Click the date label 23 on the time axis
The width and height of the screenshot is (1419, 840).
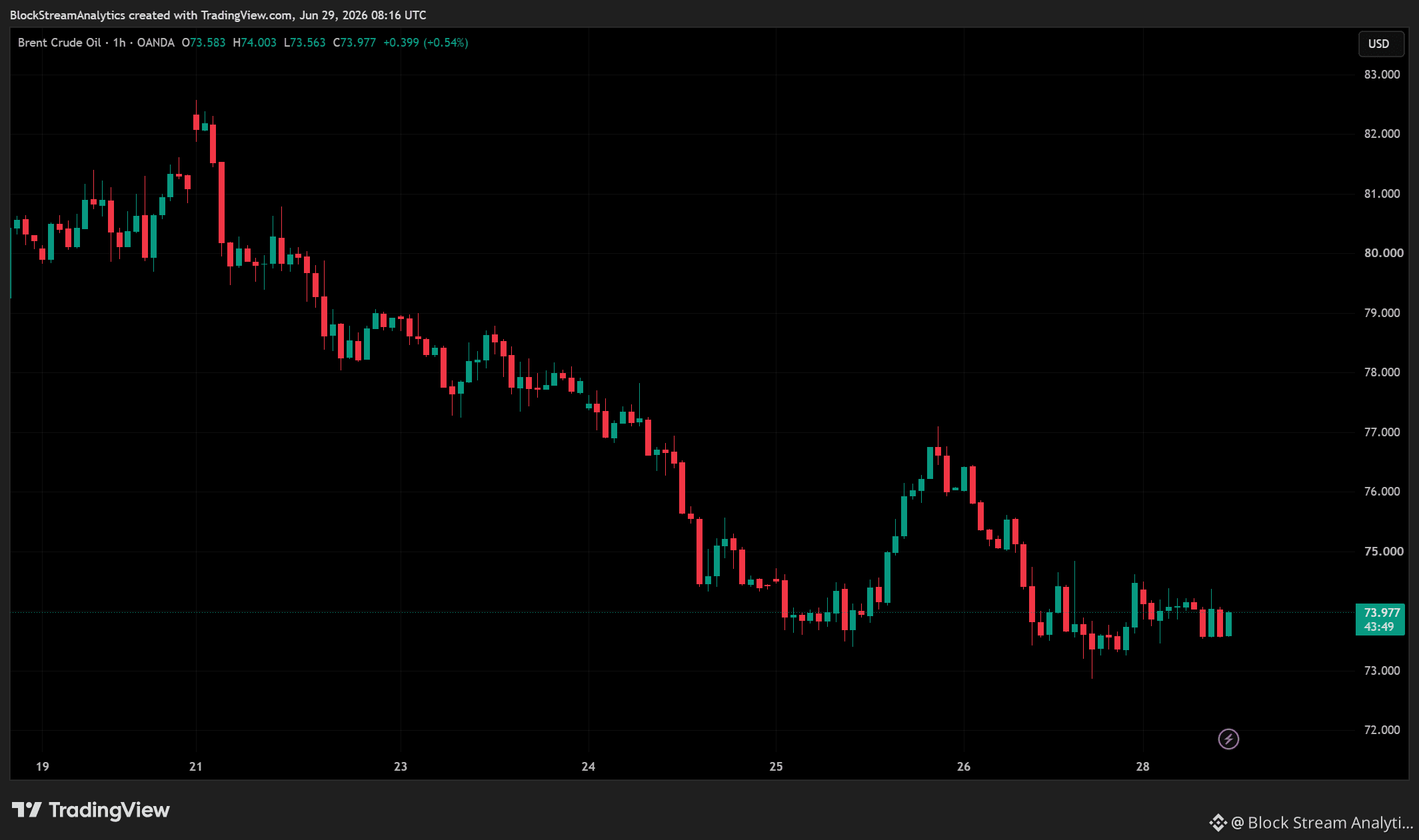[x=401, y=767]
